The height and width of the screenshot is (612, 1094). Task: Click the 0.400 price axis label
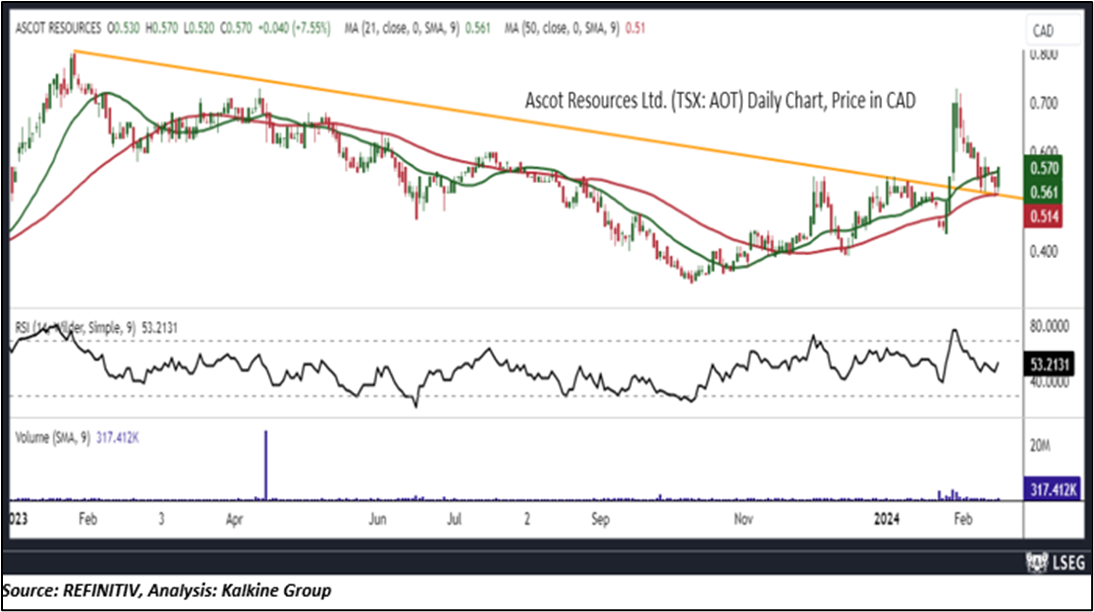click(1044, 251)
